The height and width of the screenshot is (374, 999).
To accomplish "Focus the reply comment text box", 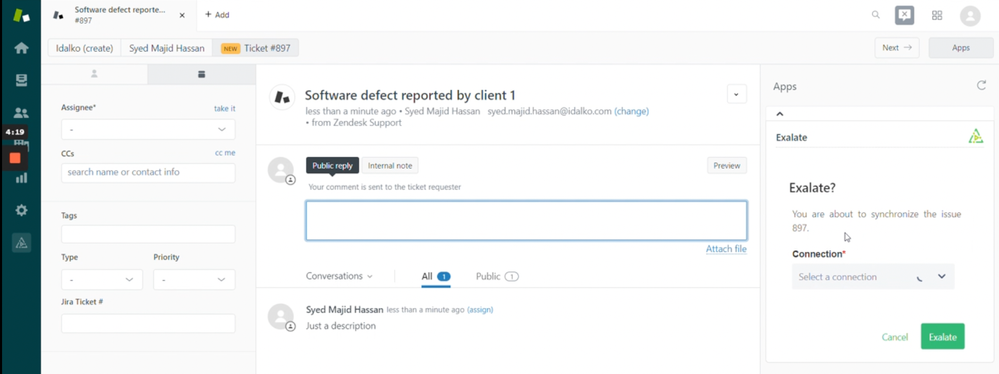I will point(526,221).
